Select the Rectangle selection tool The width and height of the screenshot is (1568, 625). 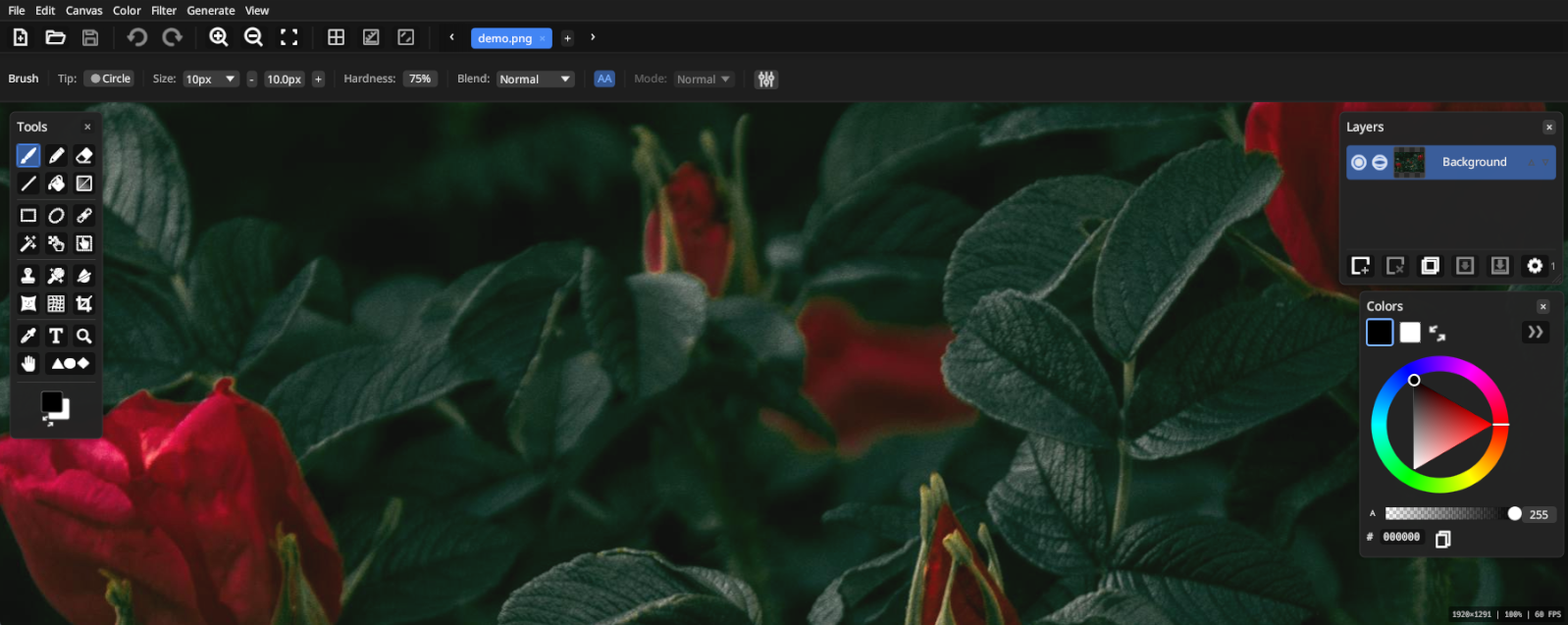[28, 216]
